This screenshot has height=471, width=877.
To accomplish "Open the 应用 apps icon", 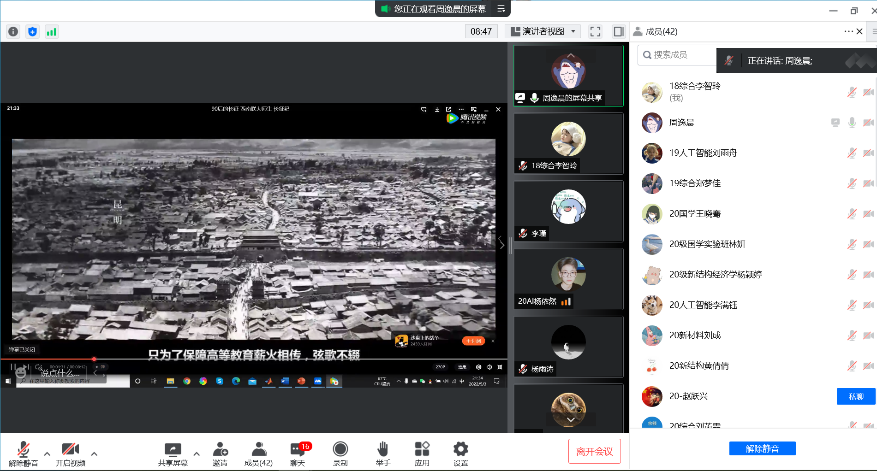I will pyautogui.click(x=422, y=454).
